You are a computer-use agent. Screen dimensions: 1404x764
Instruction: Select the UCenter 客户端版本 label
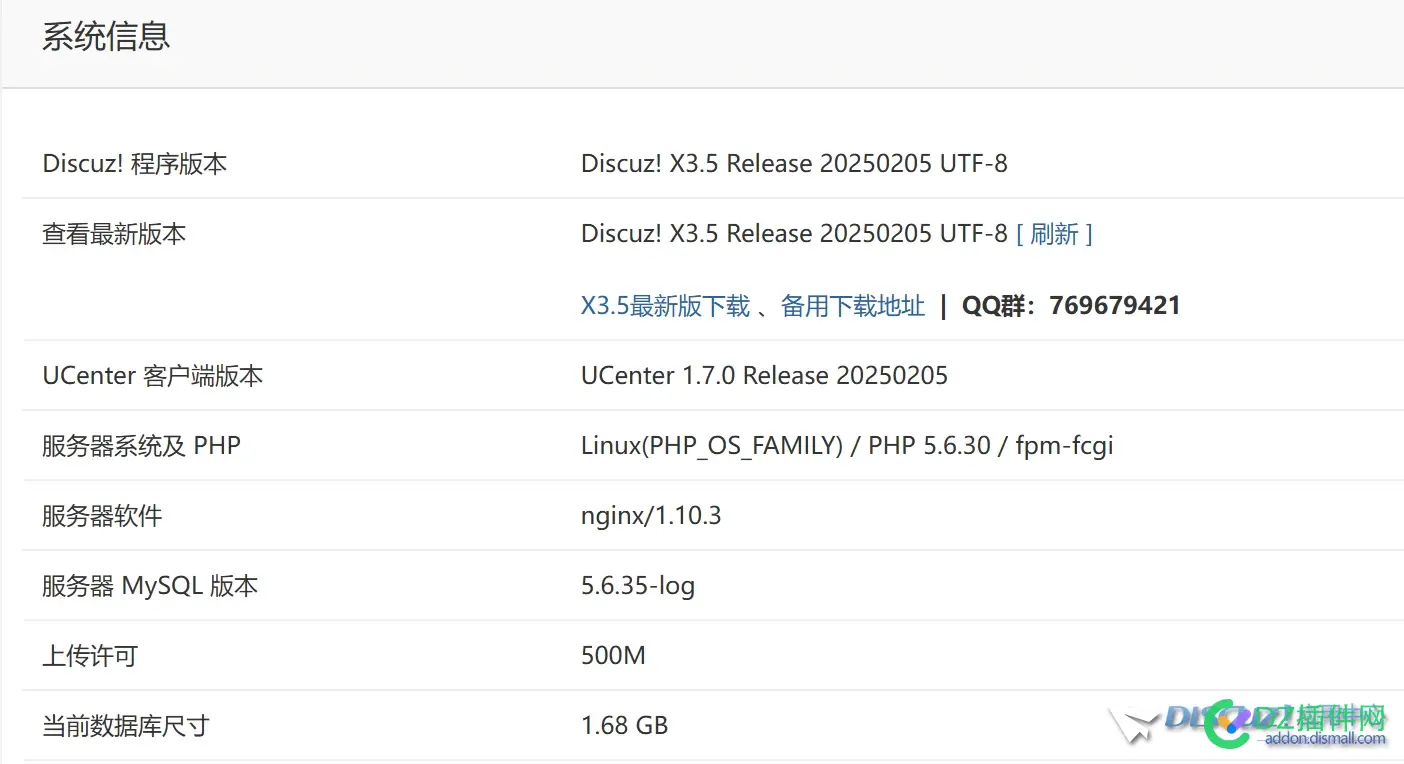(152, 376)
